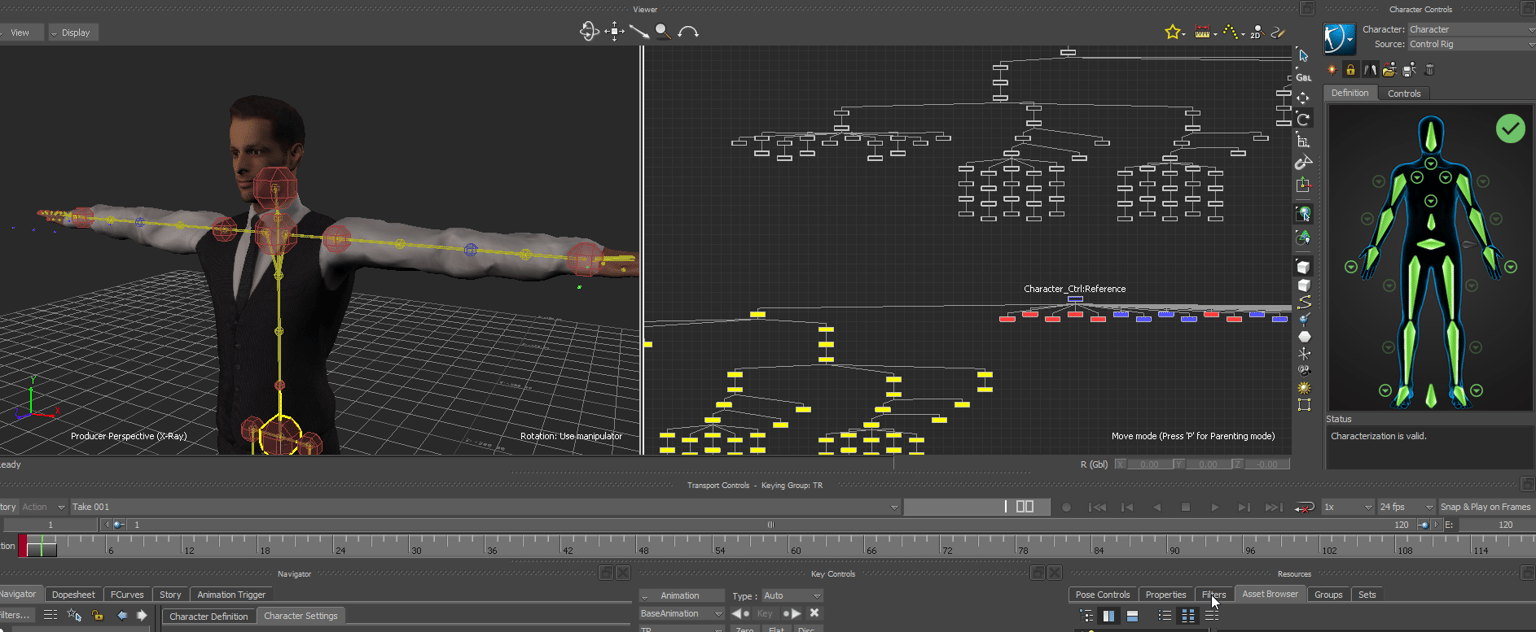The width and height of the screenshot is (1536, 632).
Task: Click the shuttle slider in Transport Controls
Action: tap(976, 507)
